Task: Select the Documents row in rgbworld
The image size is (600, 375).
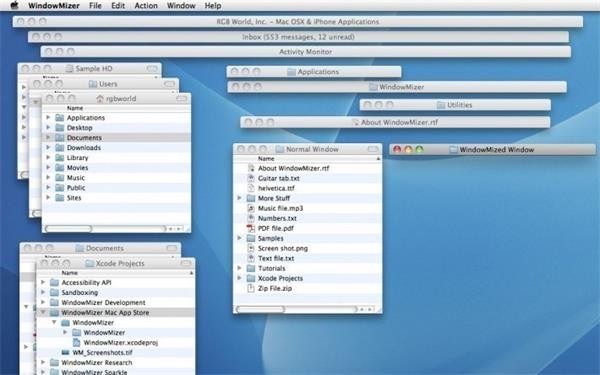Action: pos(116,137)
